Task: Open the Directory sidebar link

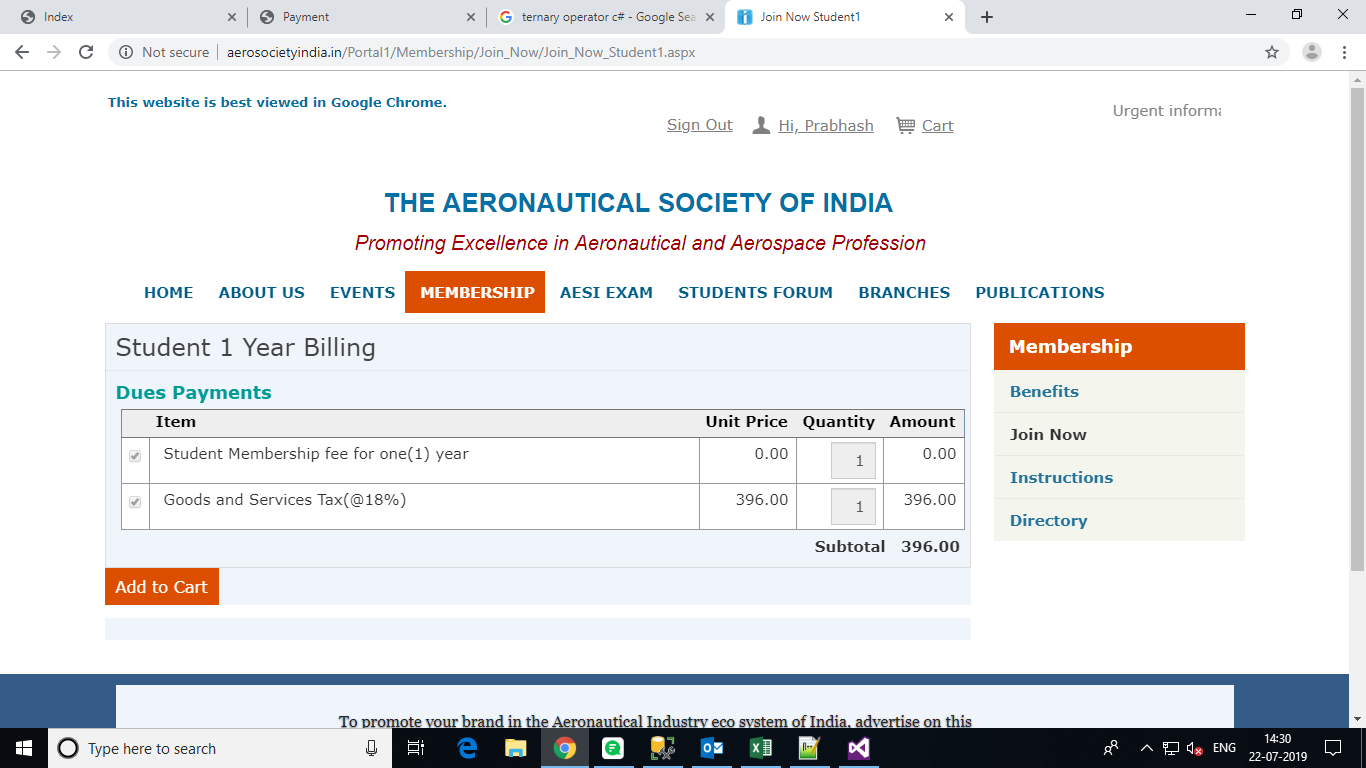Action: click(1048, 520)
